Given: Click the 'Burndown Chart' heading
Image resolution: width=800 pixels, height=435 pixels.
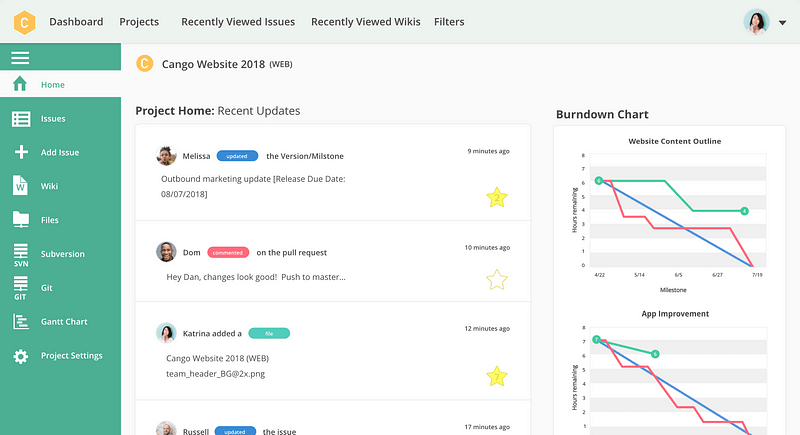Looking at the screenshot, I should 602,114.
